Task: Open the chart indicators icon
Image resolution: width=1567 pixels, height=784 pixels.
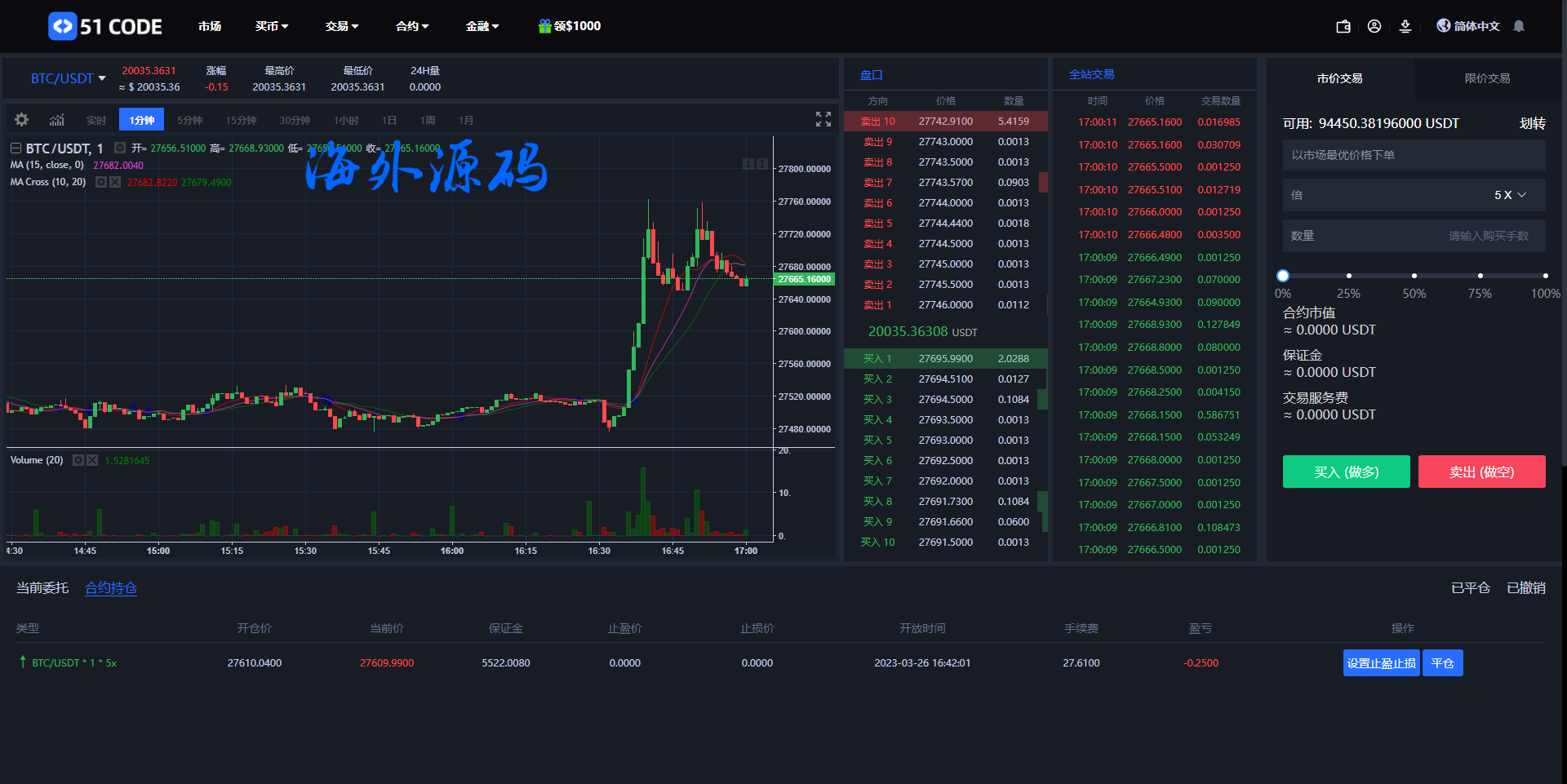Action: click(56, 120)
